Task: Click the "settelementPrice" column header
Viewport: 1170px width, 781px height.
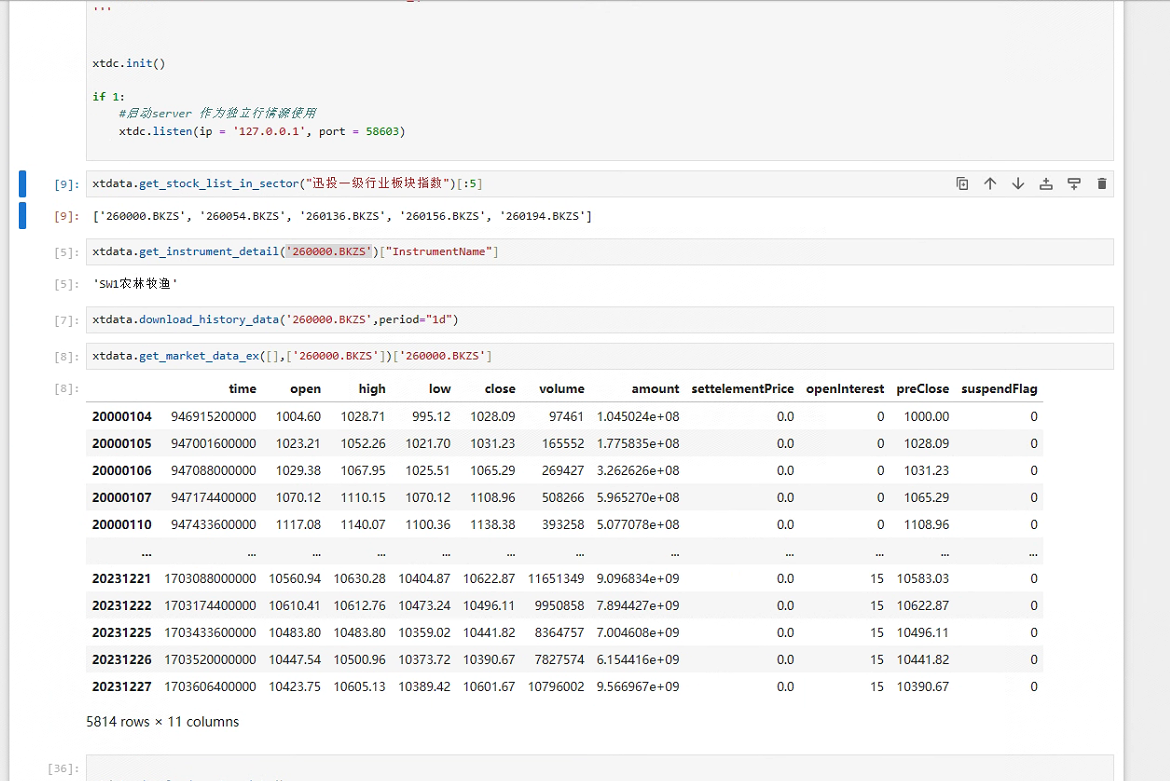Action: coord(742,389)
